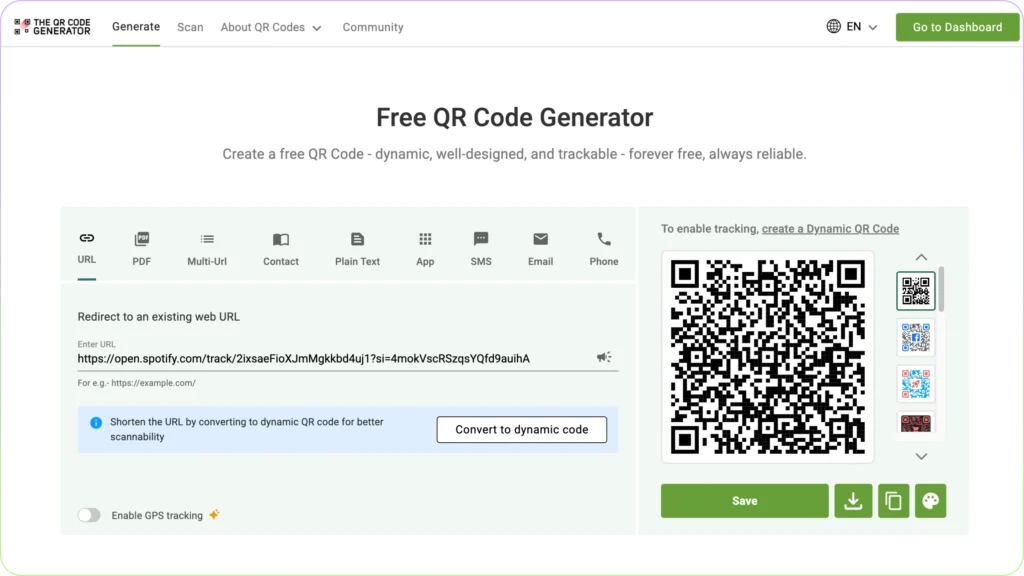Open the Phone QR code type
1024x576 pixels.
603,247
